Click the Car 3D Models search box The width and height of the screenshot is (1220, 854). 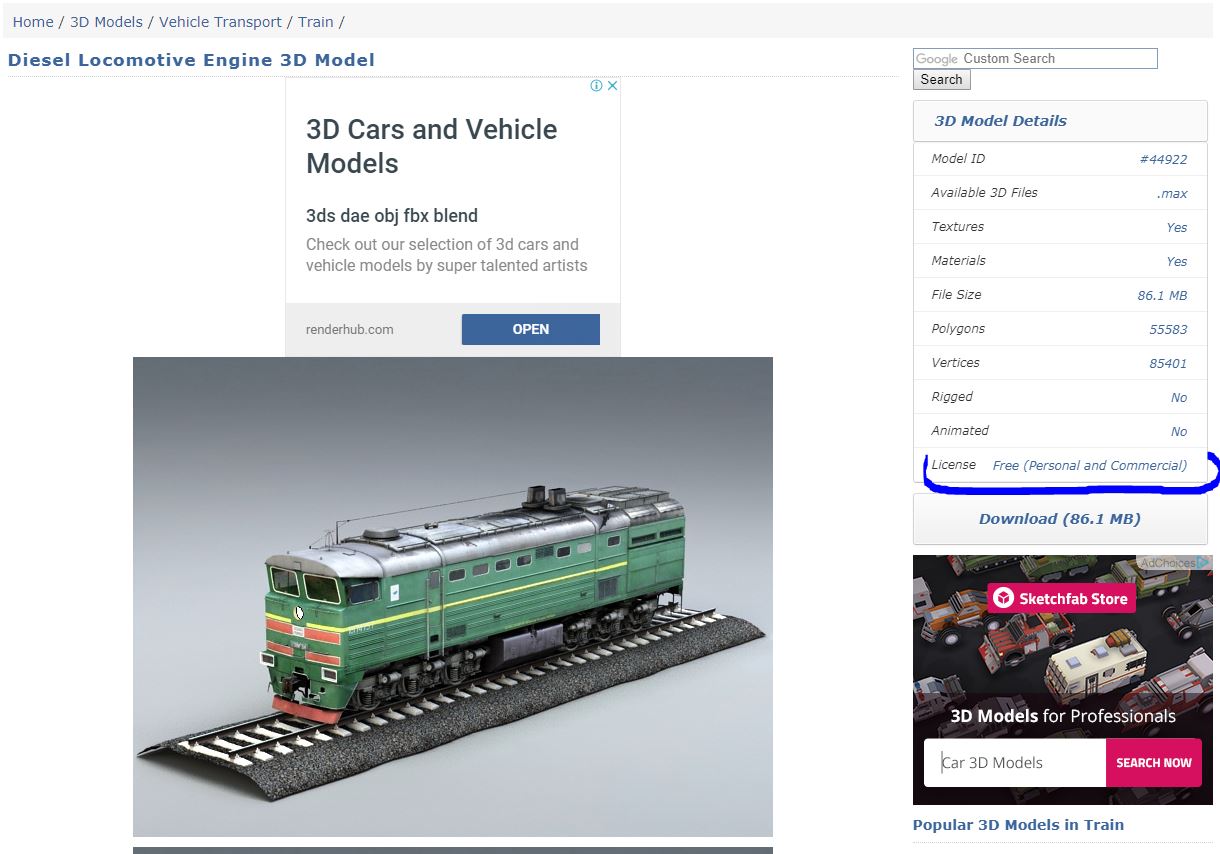coord(1015,763)
